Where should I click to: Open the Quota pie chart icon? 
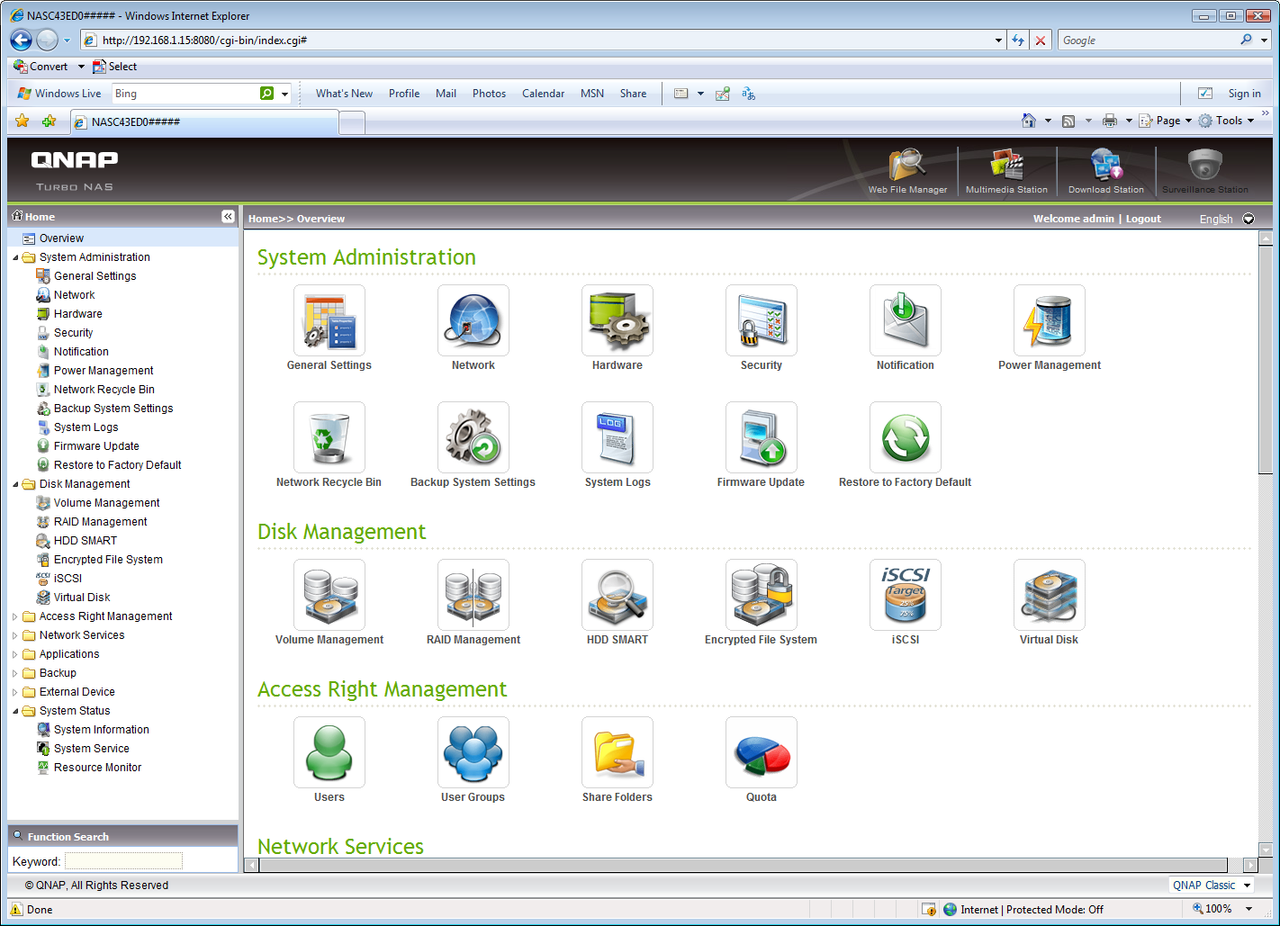click(x=761, y=752)
